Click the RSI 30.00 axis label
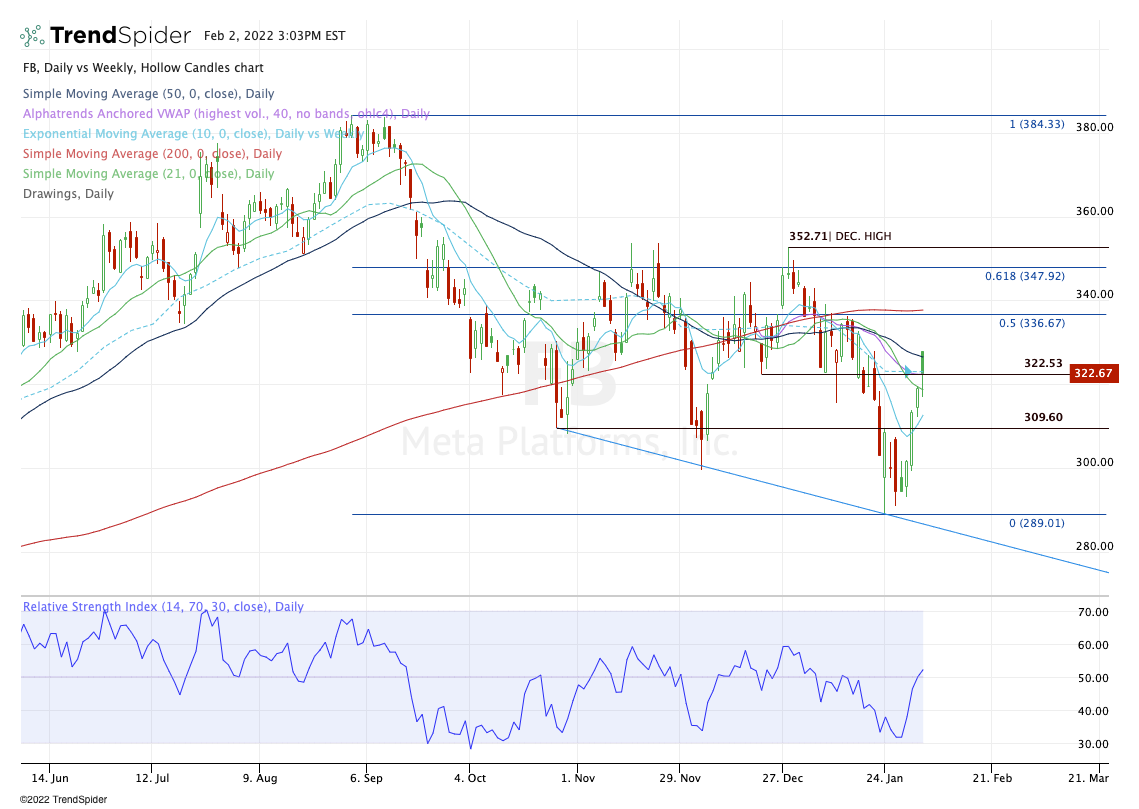 pyautogui.click(x=1093, y=744)
